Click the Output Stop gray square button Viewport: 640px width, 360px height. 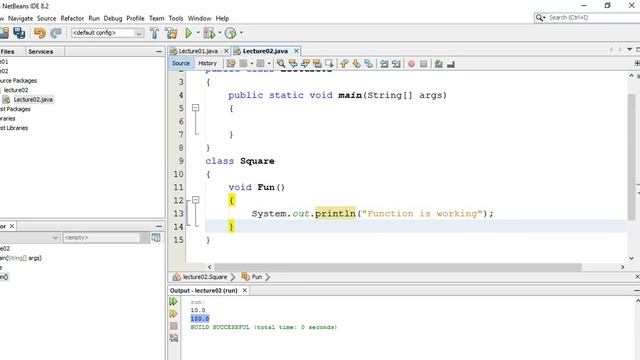pyautogui.click(x=173, y=326)
